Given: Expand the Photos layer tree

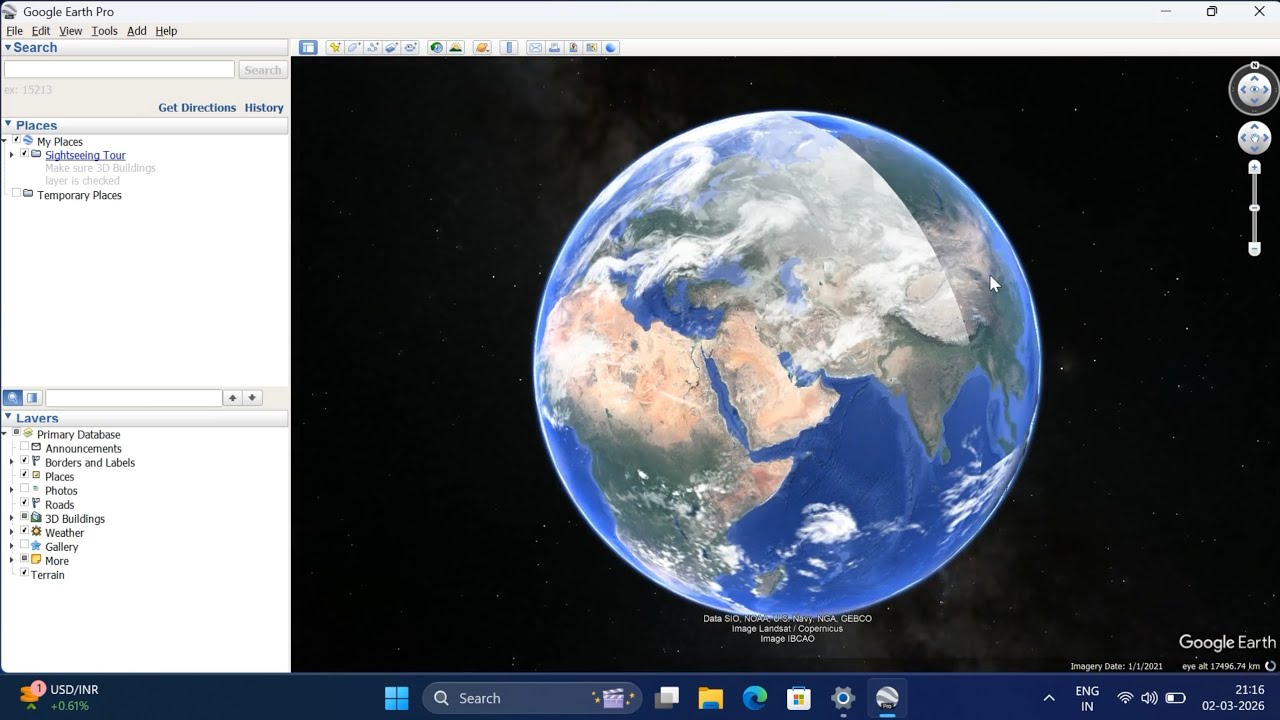Looking at the screenshot, I should click(x=12, y=490).
